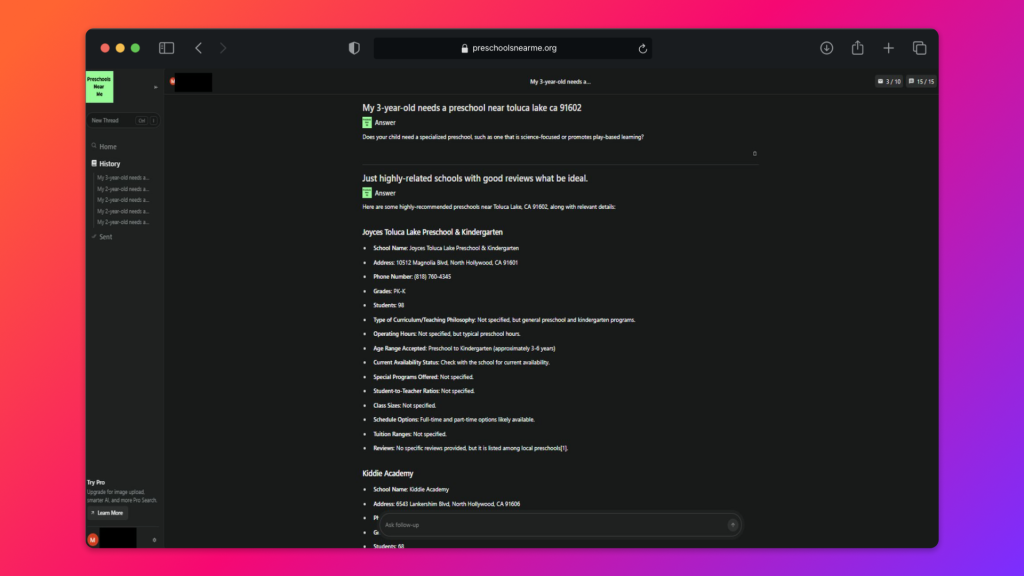Click the Safari sidebar toggle icon
Image resolution: width=1024 pixels, height=576 pixels.
tap(167, 48)
